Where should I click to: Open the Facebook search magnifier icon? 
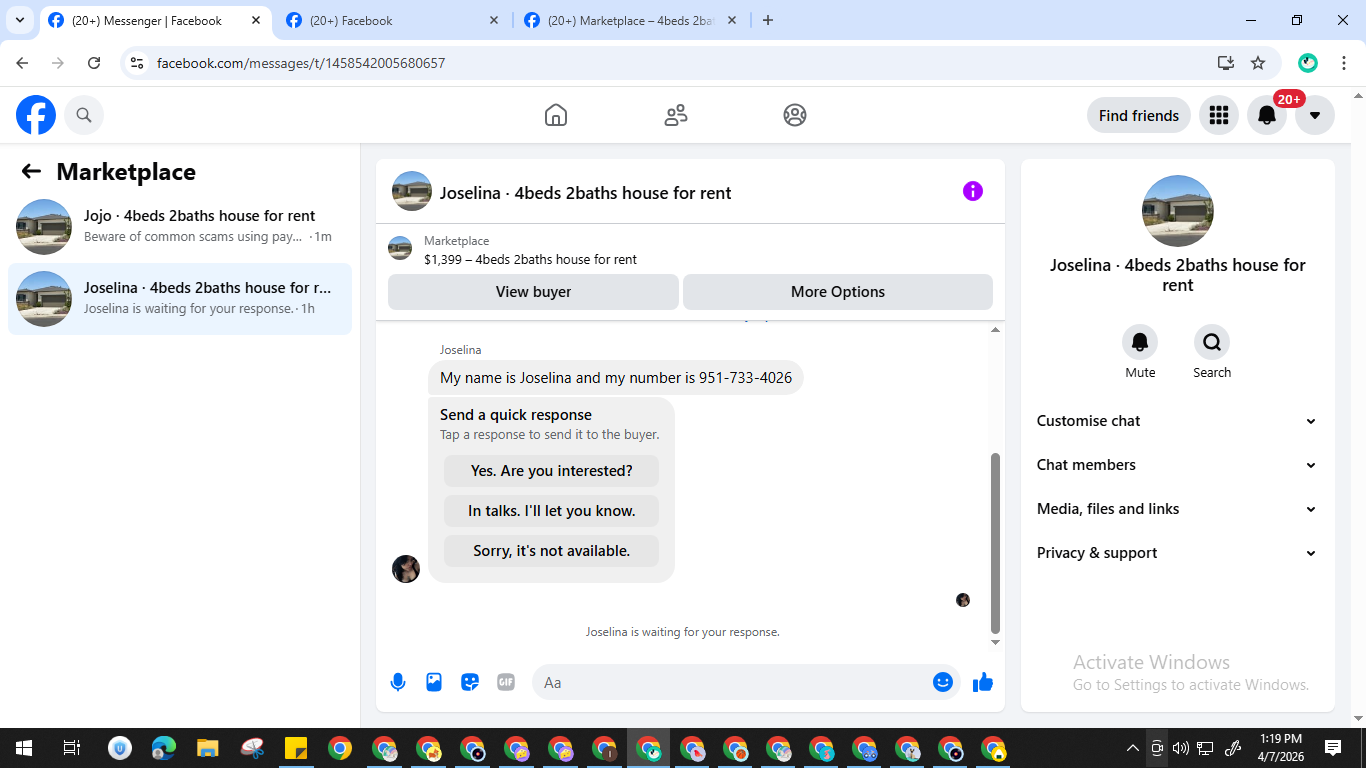(x=84, y=115)
